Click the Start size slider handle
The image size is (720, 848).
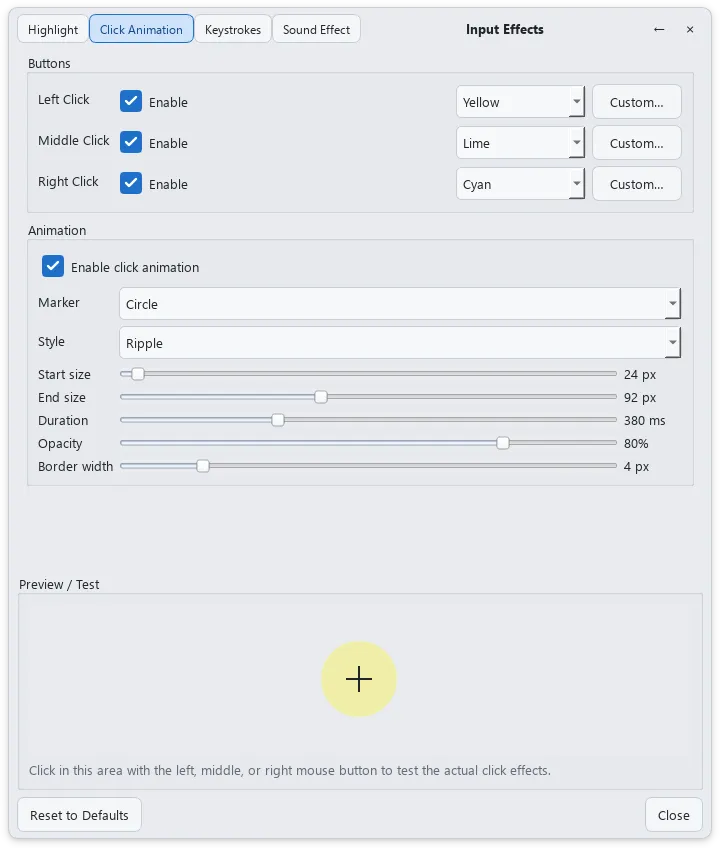point(138,374)
